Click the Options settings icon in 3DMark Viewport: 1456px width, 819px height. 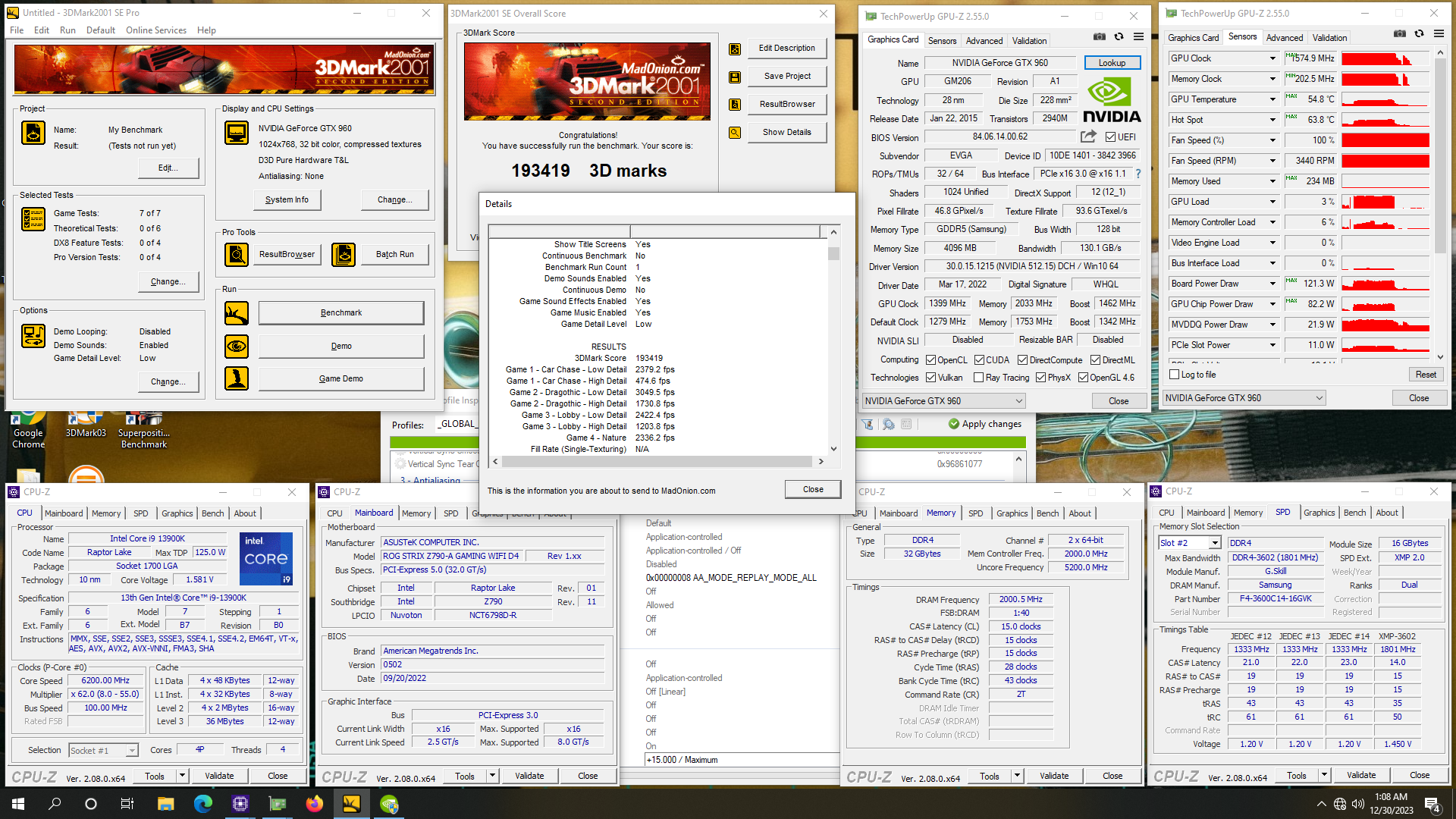pos(33,335)
